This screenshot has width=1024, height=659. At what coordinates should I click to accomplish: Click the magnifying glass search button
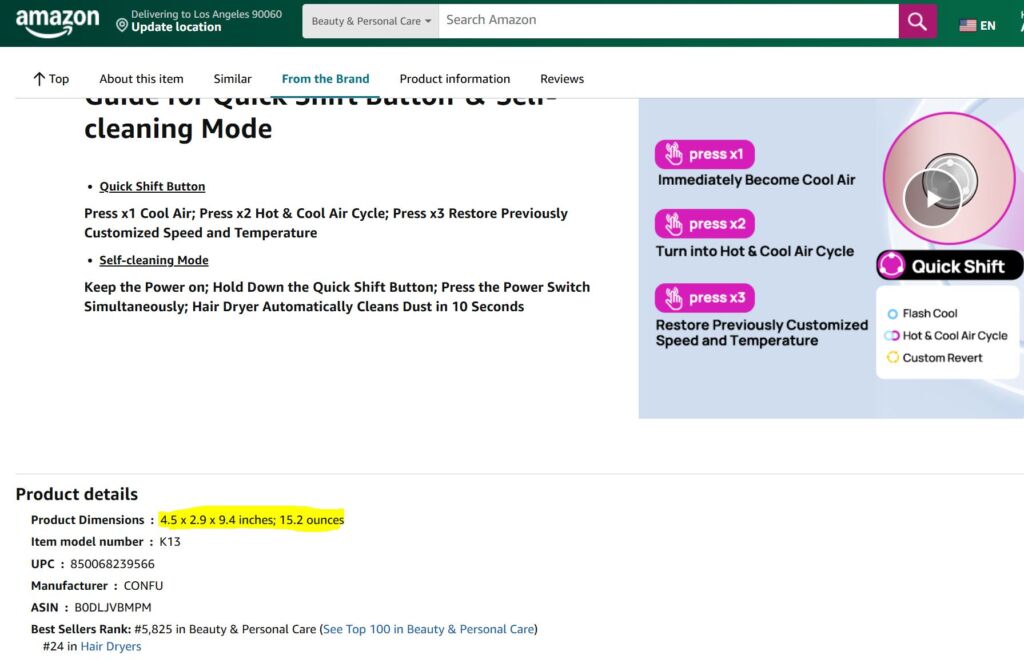tap(917, 21)
